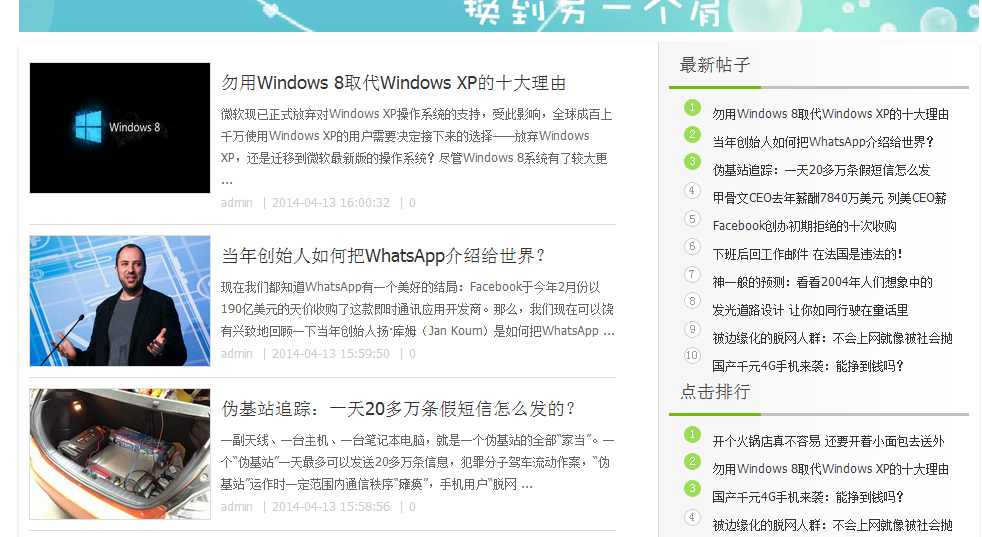Click the 现在我们都知道 summary of the WhatsApp article
This screenshot has height=537, width=982.
(x=418, y=309)
